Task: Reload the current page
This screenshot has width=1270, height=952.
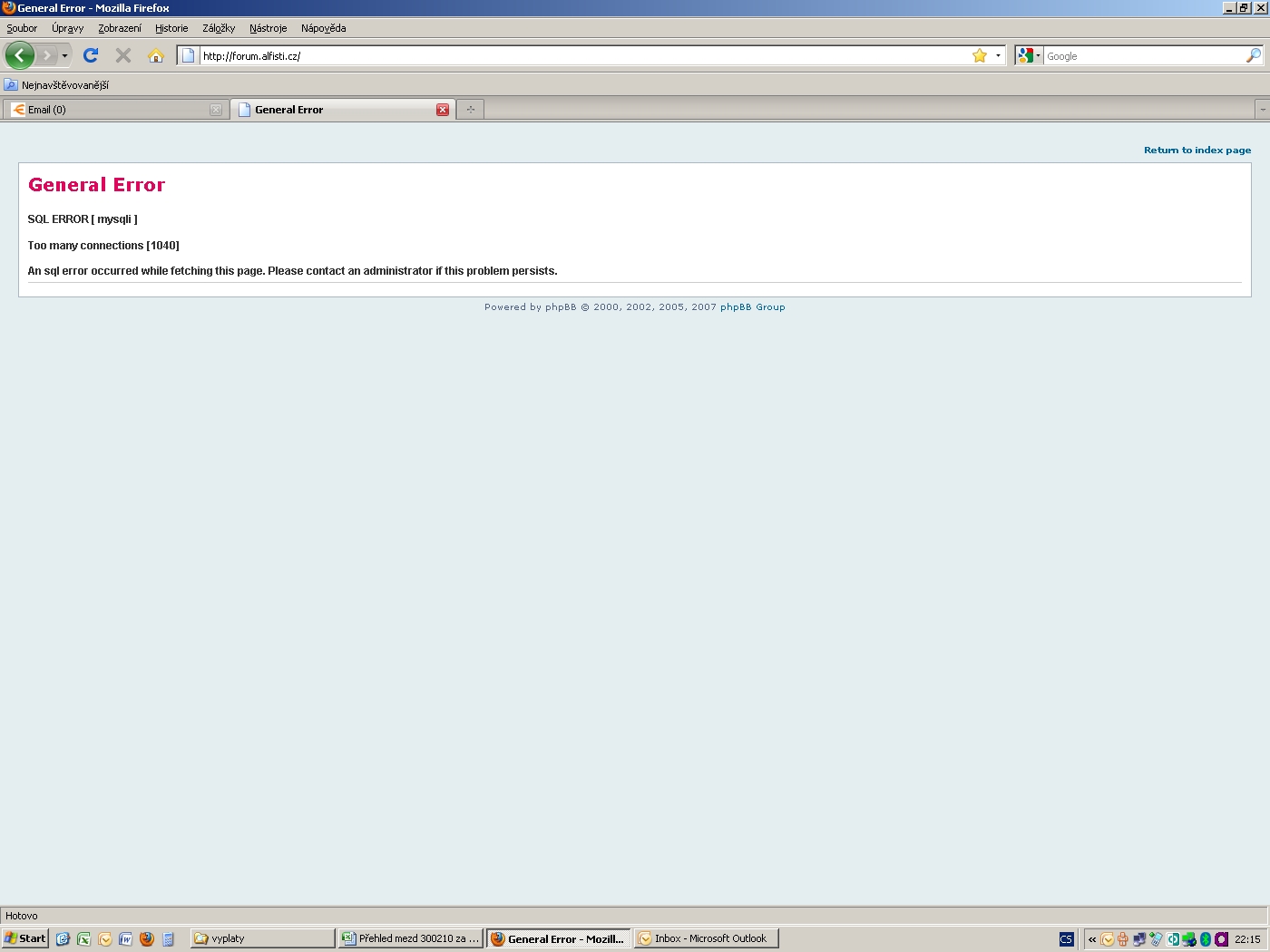Action: coord(91,55)
